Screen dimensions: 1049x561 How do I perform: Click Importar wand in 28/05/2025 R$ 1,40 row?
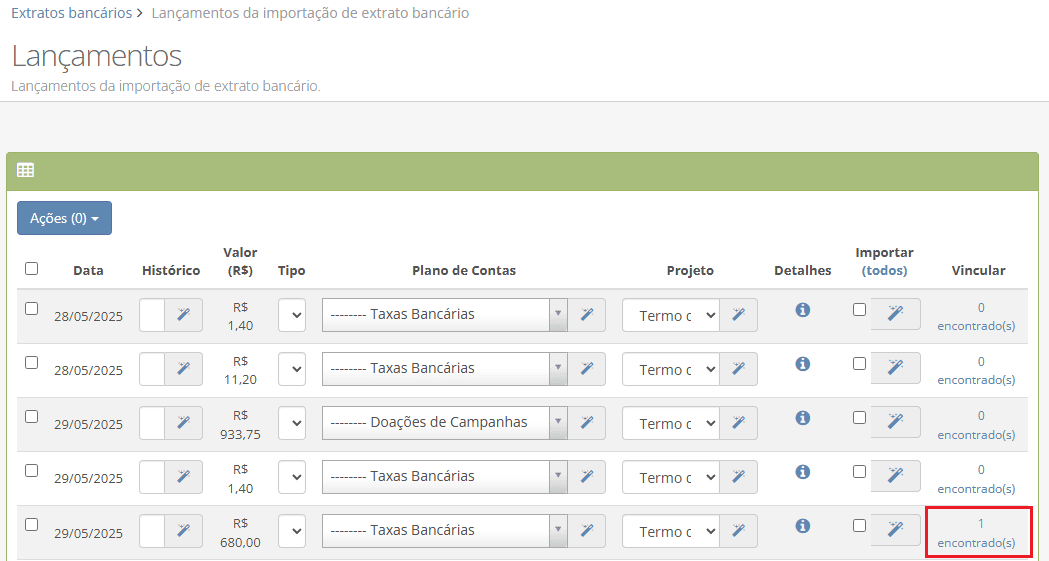(895, 314)
